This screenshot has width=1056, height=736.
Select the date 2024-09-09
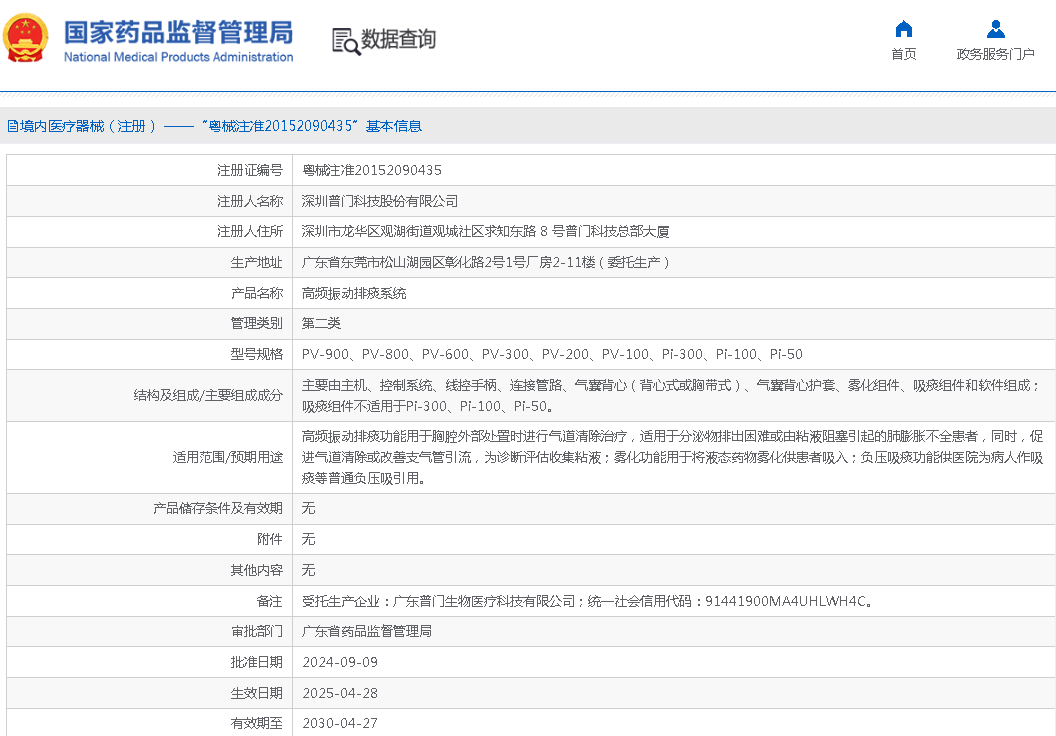[340, 663]
